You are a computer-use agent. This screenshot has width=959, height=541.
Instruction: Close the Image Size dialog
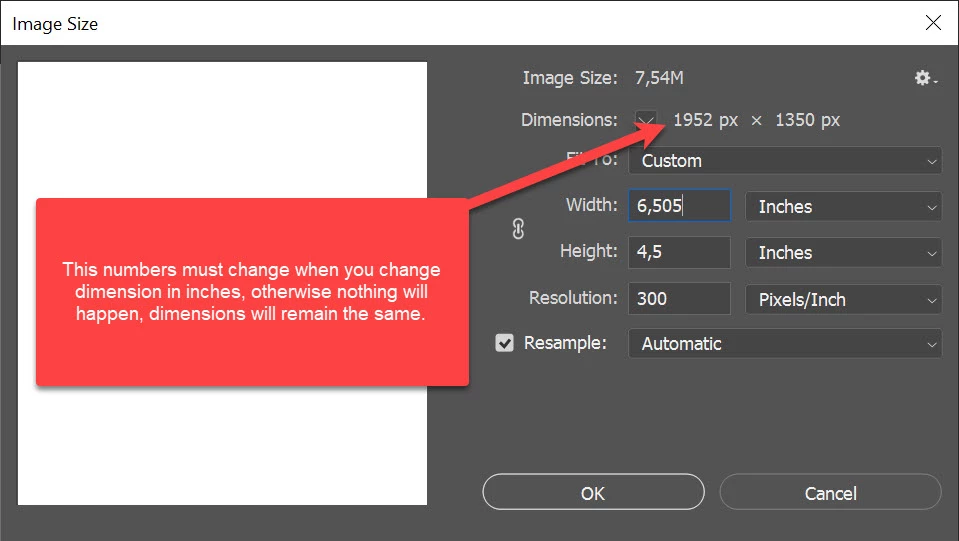click(933, 23)
